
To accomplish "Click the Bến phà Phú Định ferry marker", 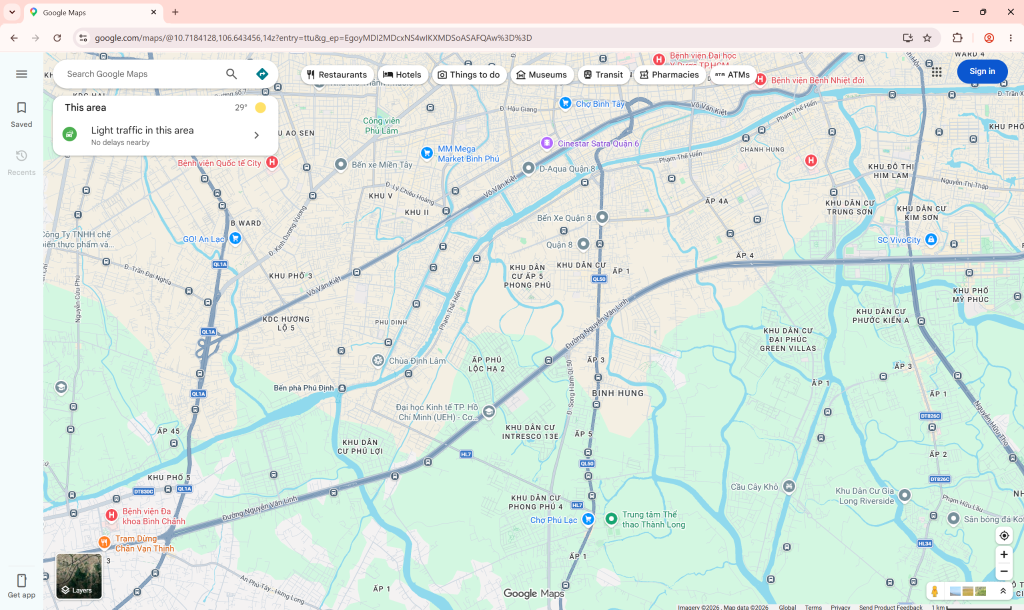I will pyautogui.click(x=342, y=388).
